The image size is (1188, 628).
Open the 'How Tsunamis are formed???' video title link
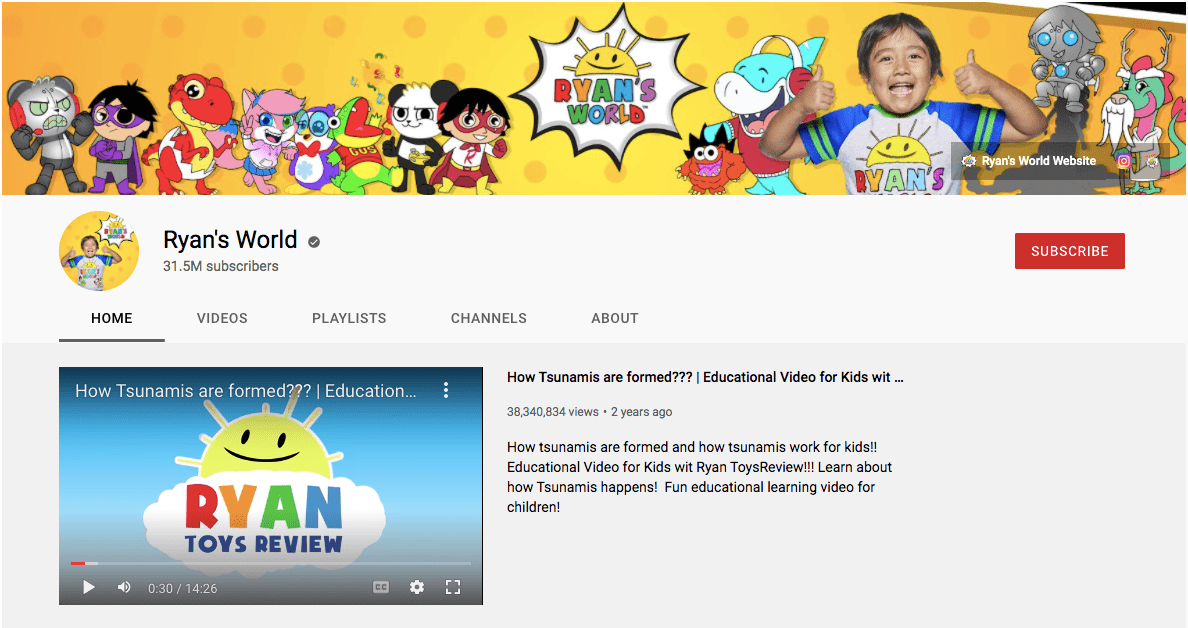tap(705, 377)
